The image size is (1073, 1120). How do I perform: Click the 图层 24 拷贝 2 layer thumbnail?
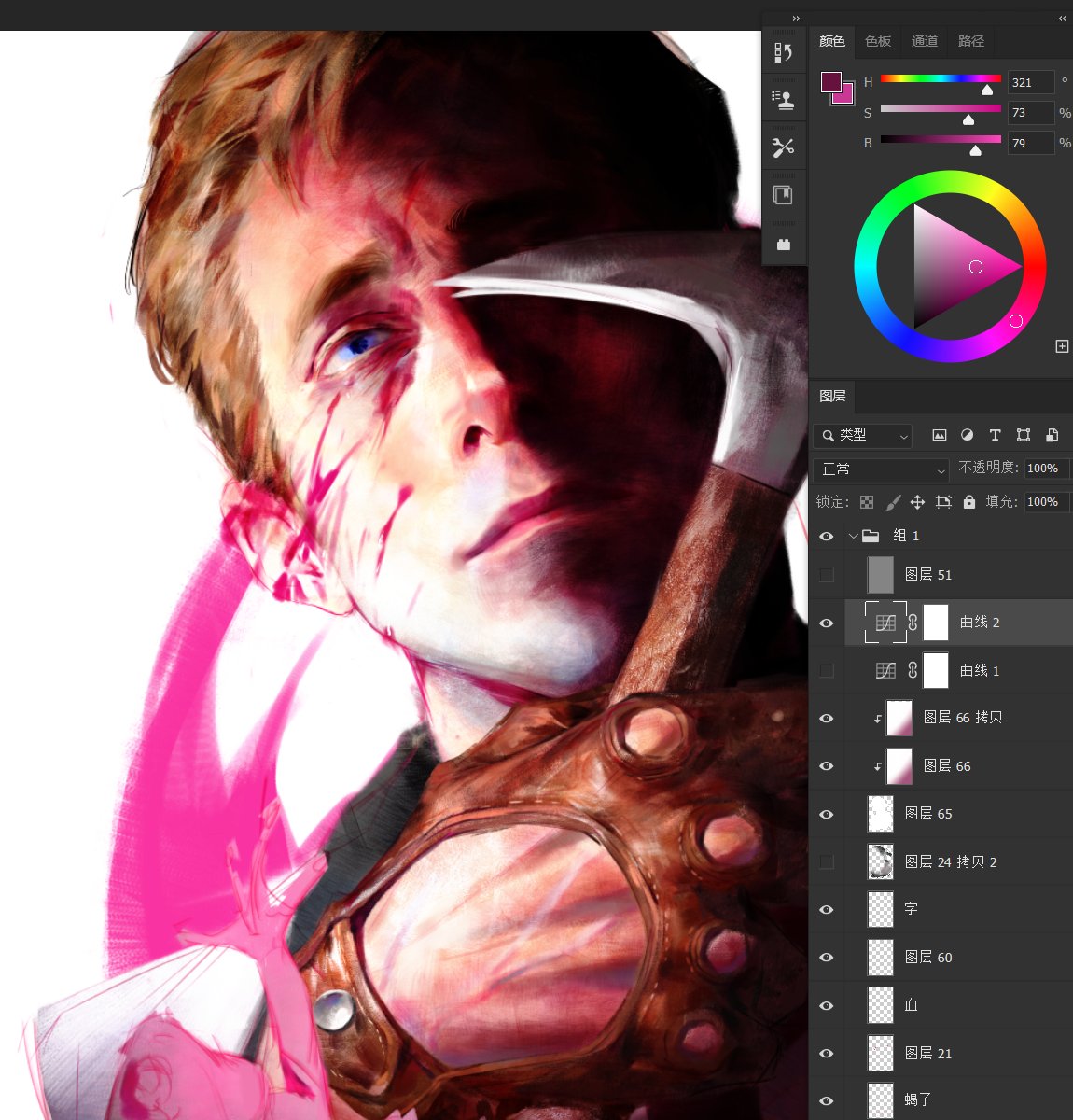(881, 861)
